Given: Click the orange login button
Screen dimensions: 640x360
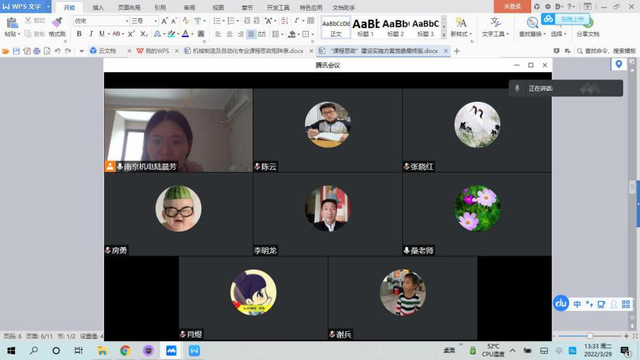Looking at the screenshot, I should (x=512, y=7).
